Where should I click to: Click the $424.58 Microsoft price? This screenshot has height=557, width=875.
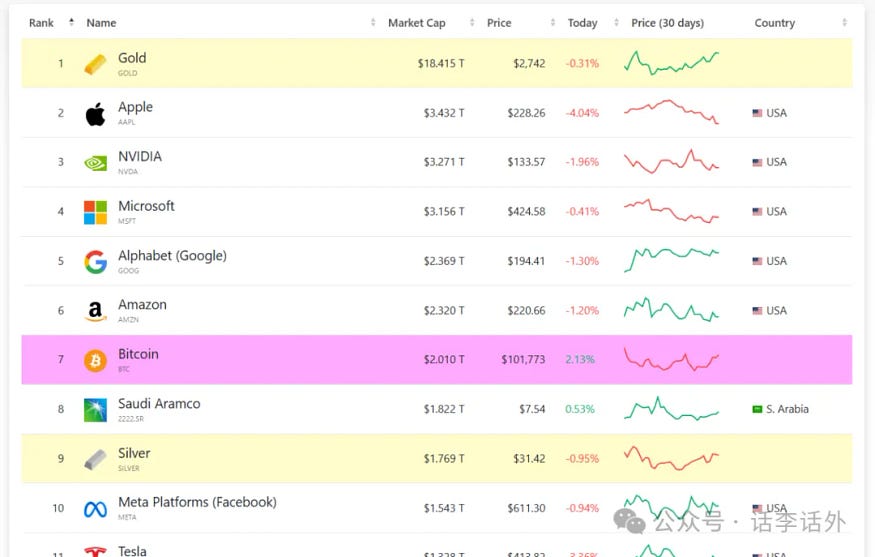tap(526, 212)
